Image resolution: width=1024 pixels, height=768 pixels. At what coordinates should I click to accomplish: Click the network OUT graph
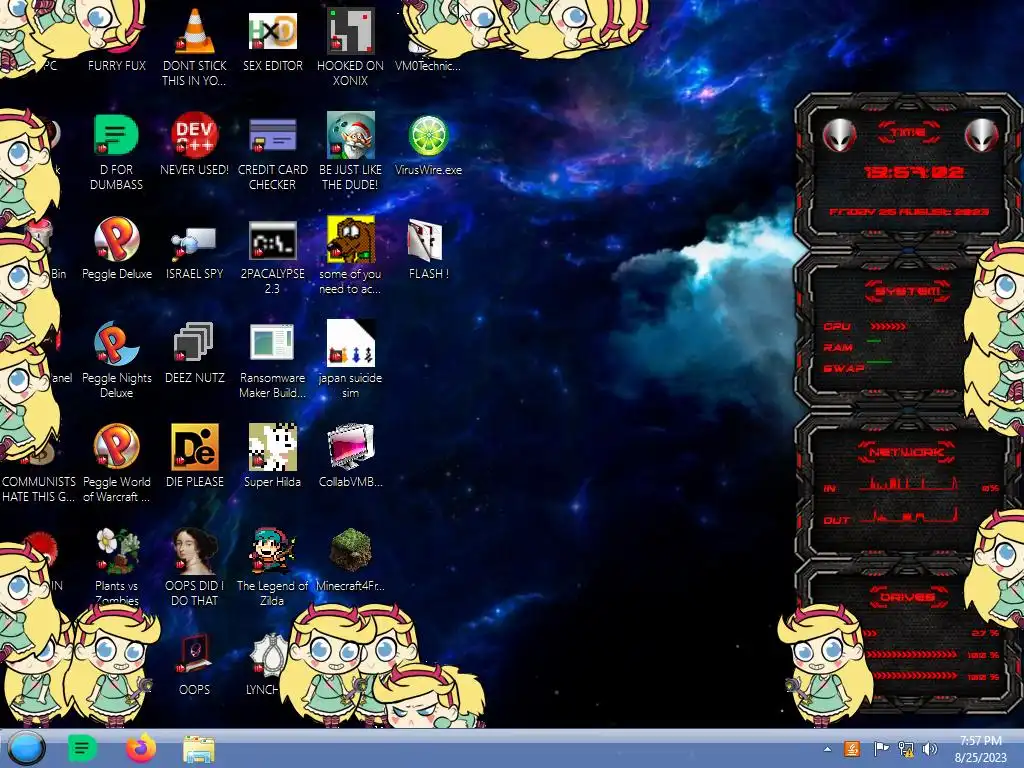tap(908, 517)
